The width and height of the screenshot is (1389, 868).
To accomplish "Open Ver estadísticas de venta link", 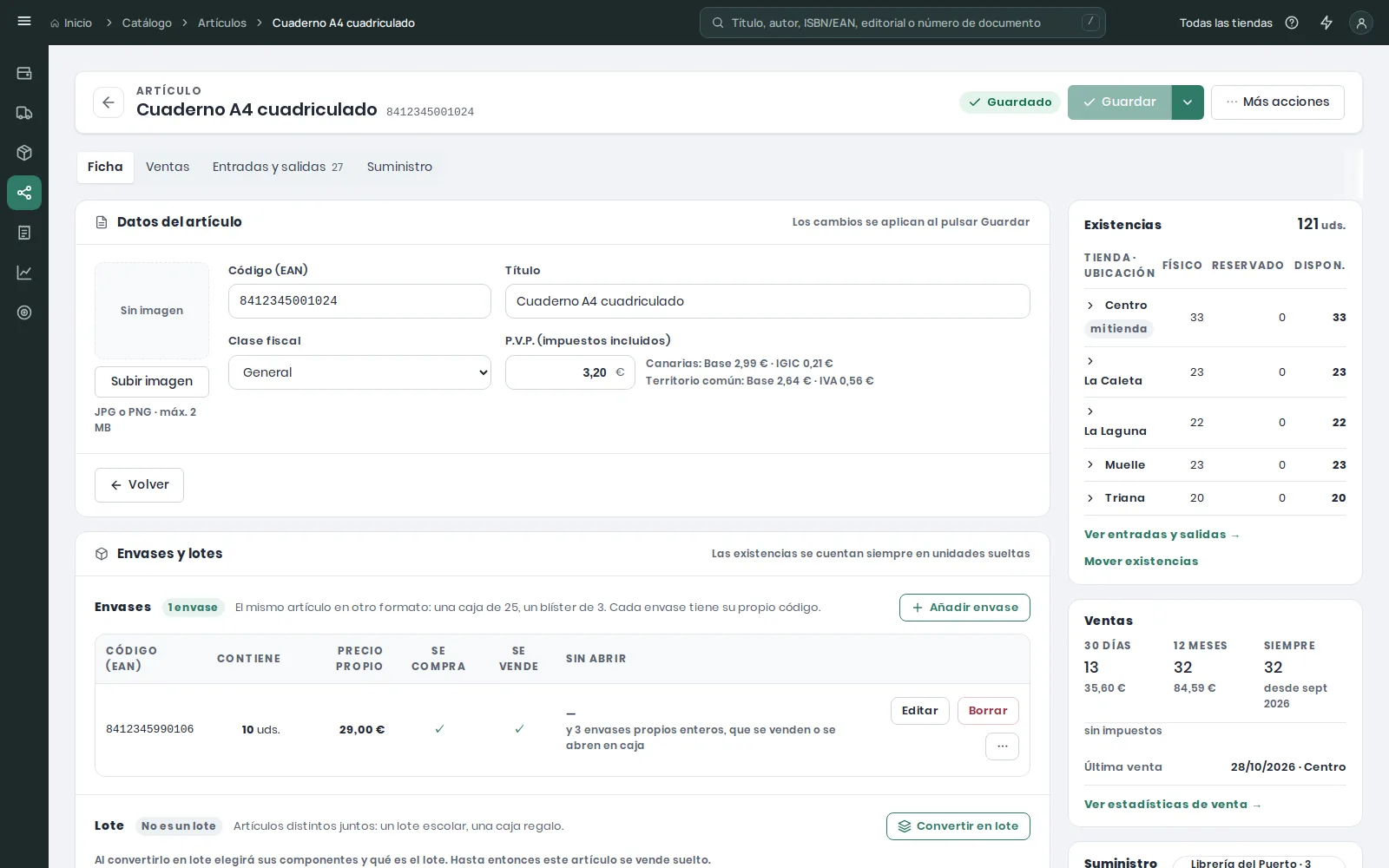I will [x=1173, y=805].
